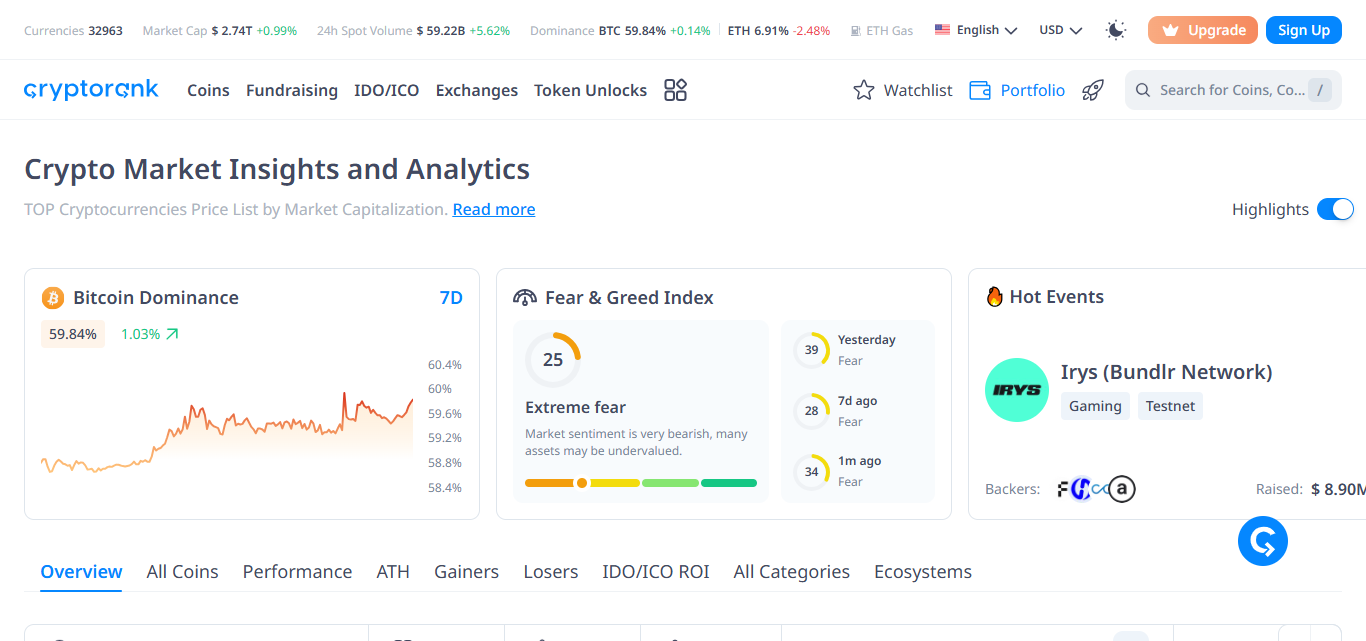Open the USD currency dropdown

pyautogui.click(x=1061, y=30)
